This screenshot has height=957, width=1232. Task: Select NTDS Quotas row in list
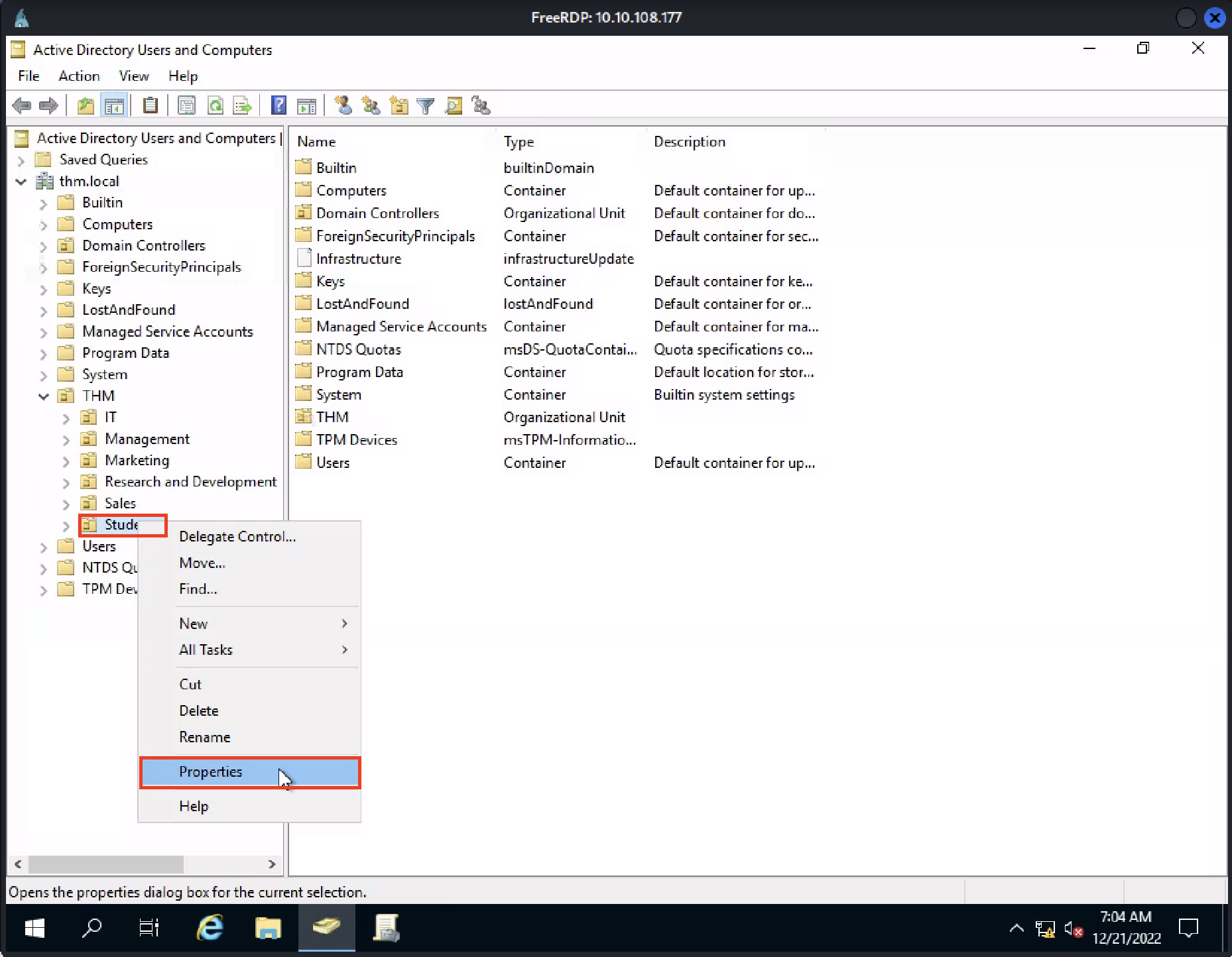click(x=557, y=350)
